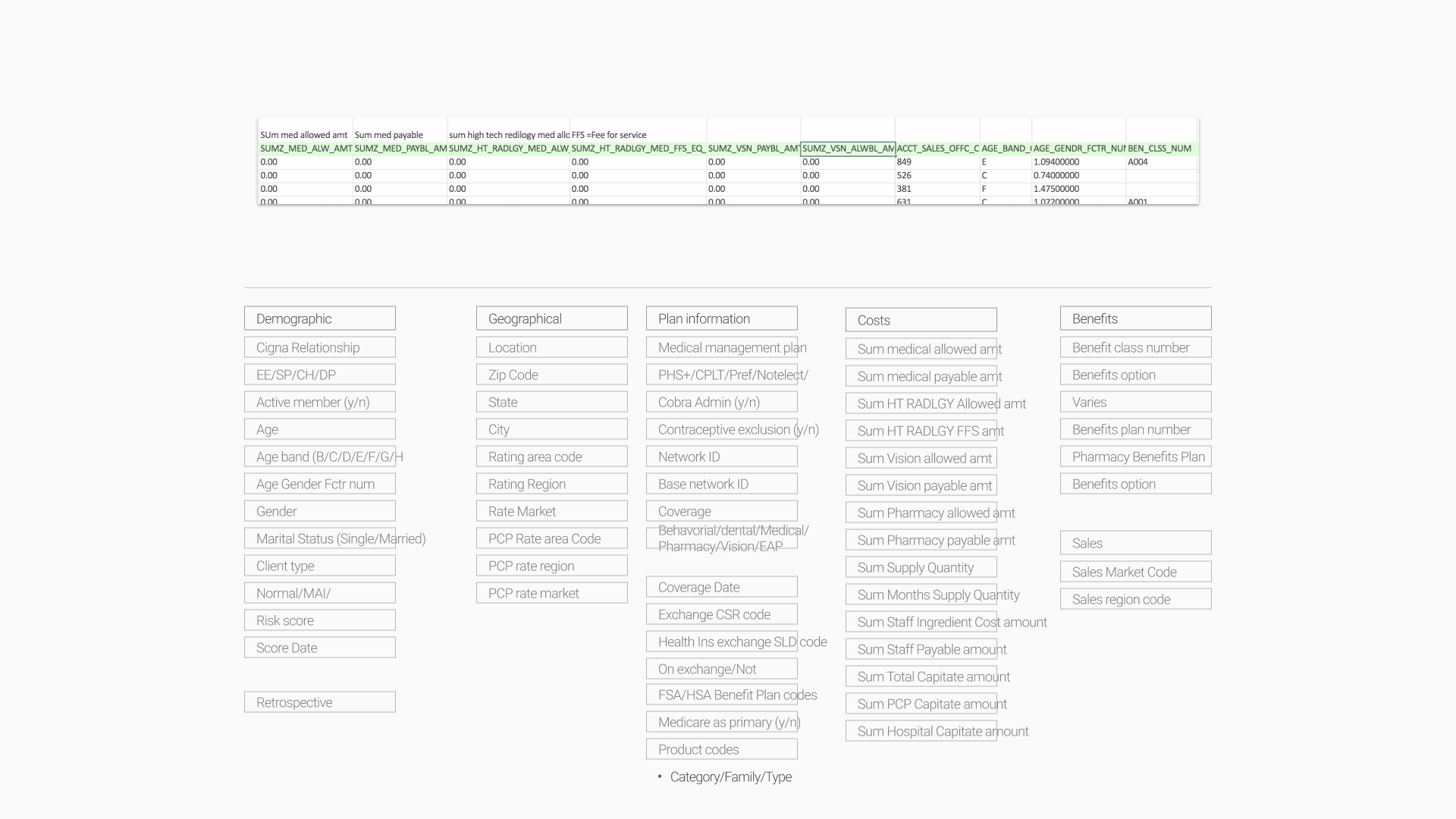Select the PHS+/CPLT/Pref/Notelect/ box
The image size is (1456, 819).
point(722,375)
